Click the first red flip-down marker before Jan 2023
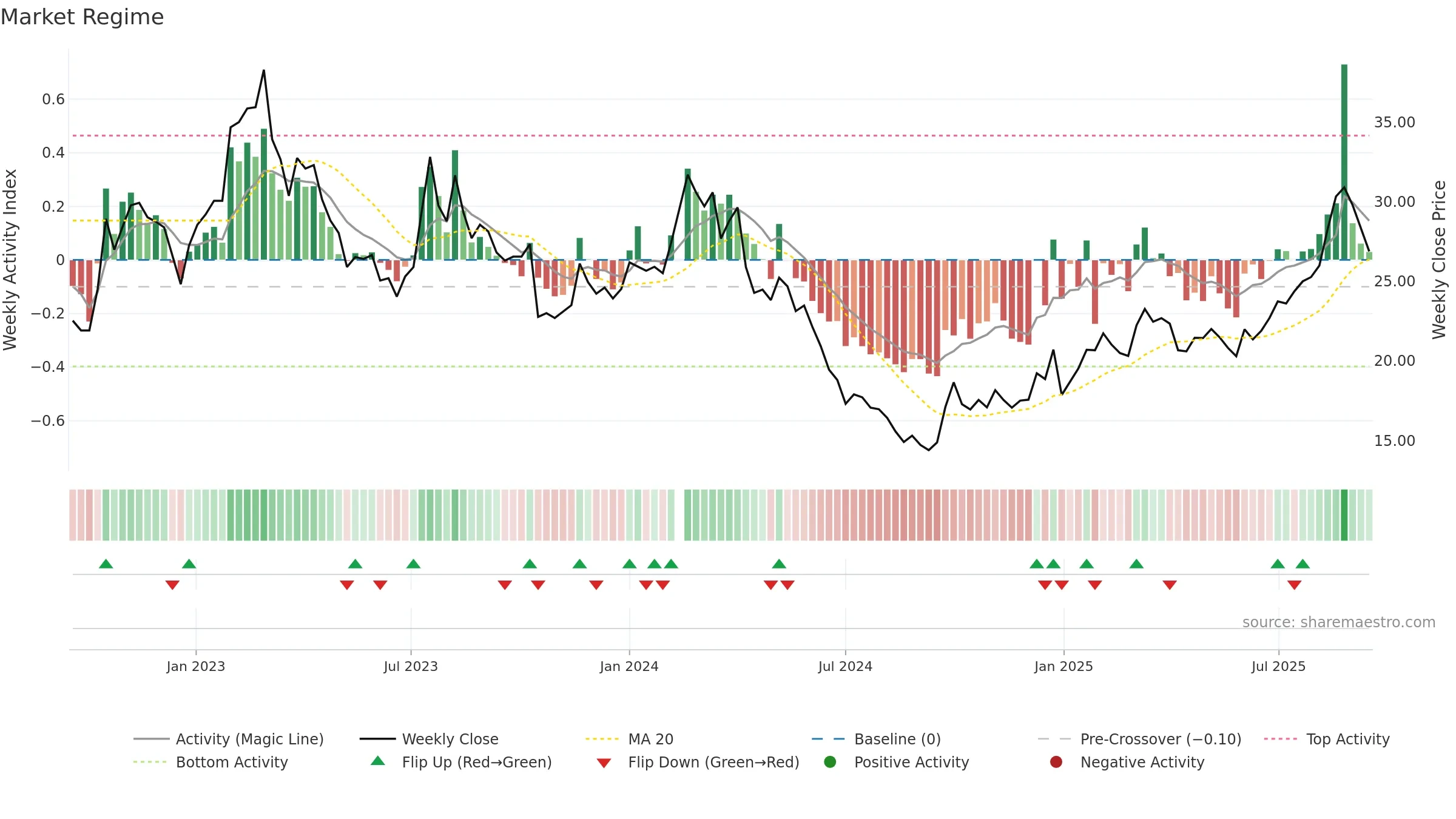 (x=172, y=585)
